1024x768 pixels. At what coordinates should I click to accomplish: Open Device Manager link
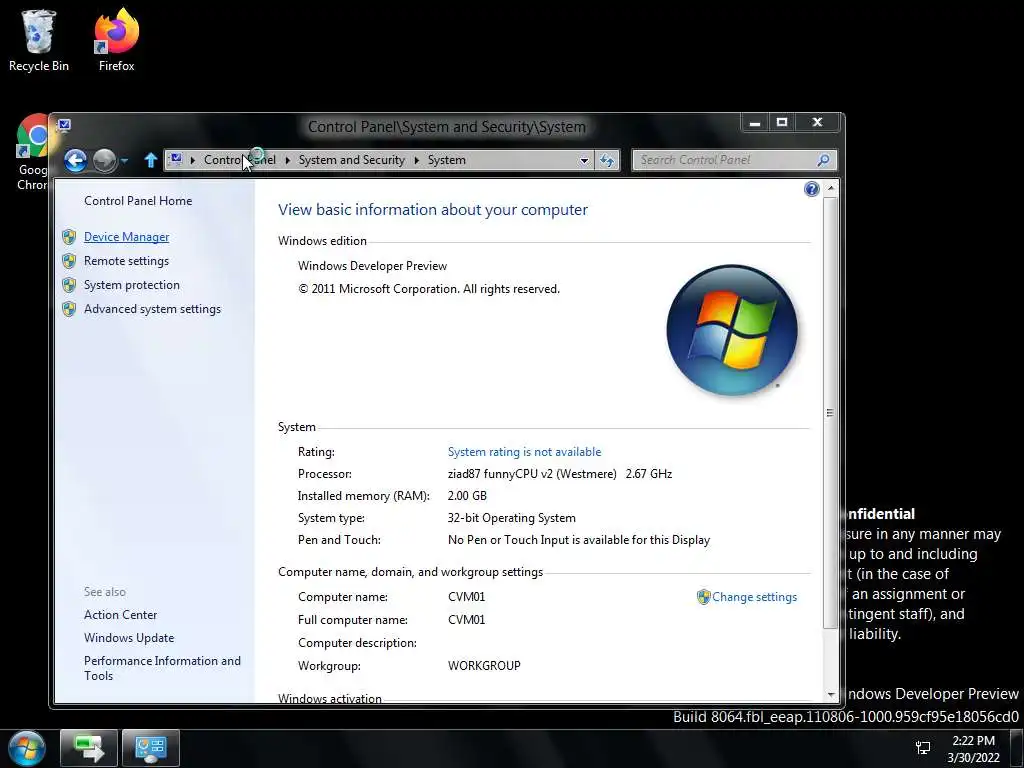[x=127, y=237]
